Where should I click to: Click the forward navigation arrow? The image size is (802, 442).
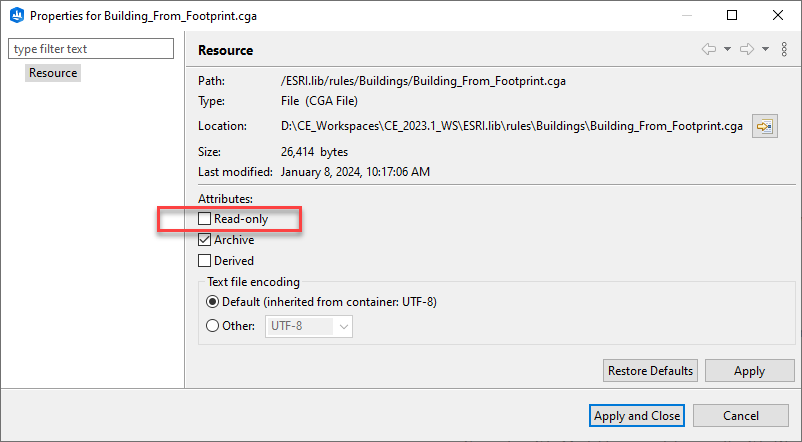pyautogui.click(x=746, y=49)
